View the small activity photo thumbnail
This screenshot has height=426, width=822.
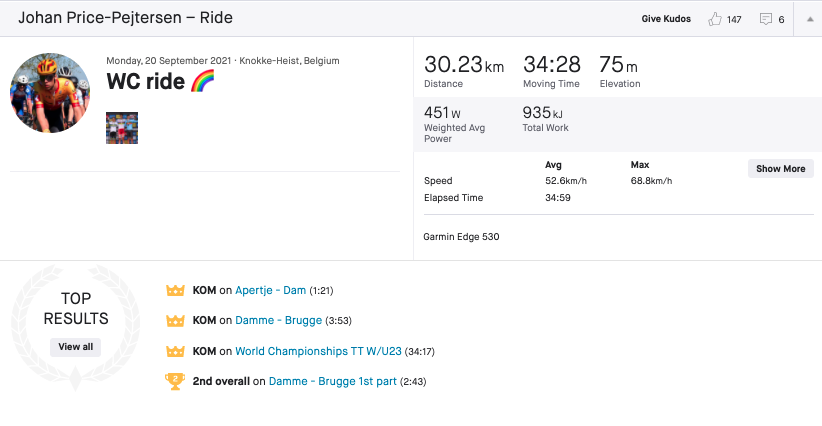[122, 128]
